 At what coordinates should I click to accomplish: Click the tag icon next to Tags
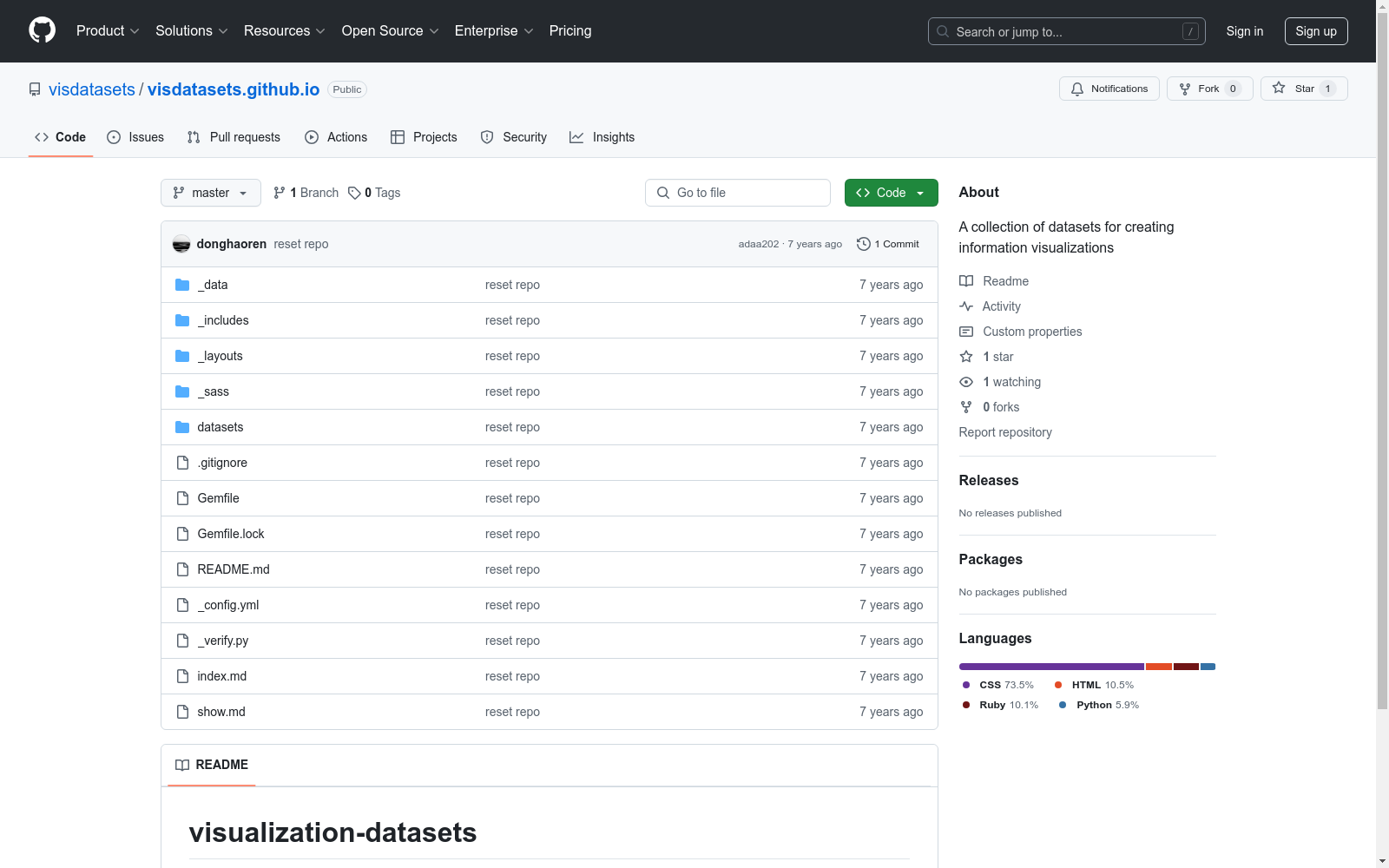pos(354,193)
